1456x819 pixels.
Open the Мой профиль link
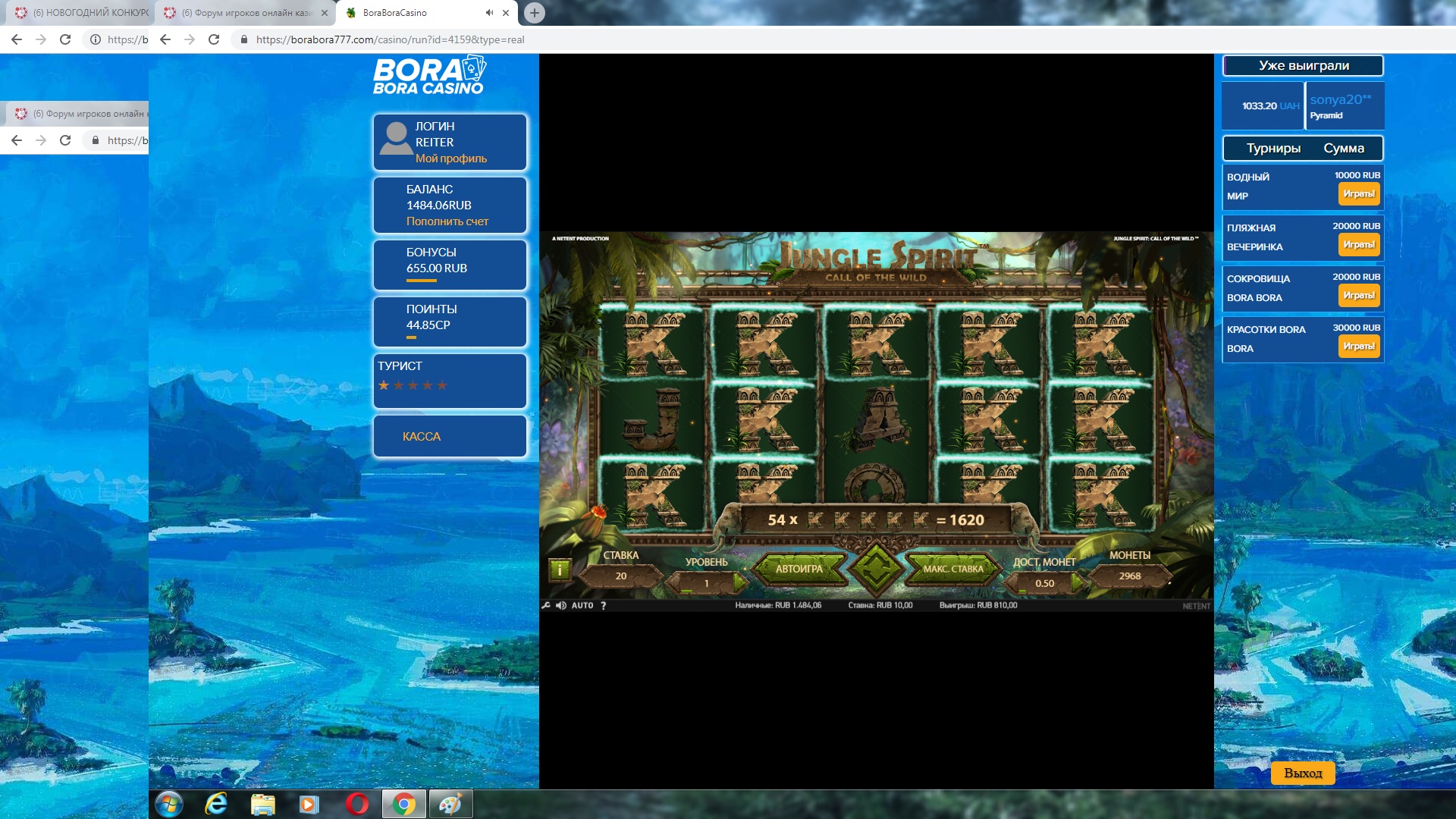(450, 158)
